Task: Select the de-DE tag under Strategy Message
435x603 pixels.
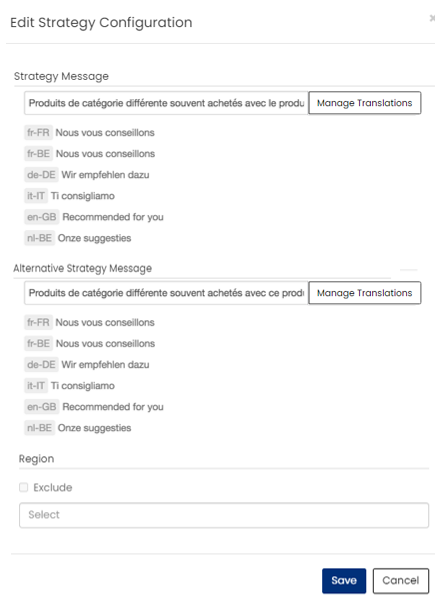Action: tap(41, 175)
